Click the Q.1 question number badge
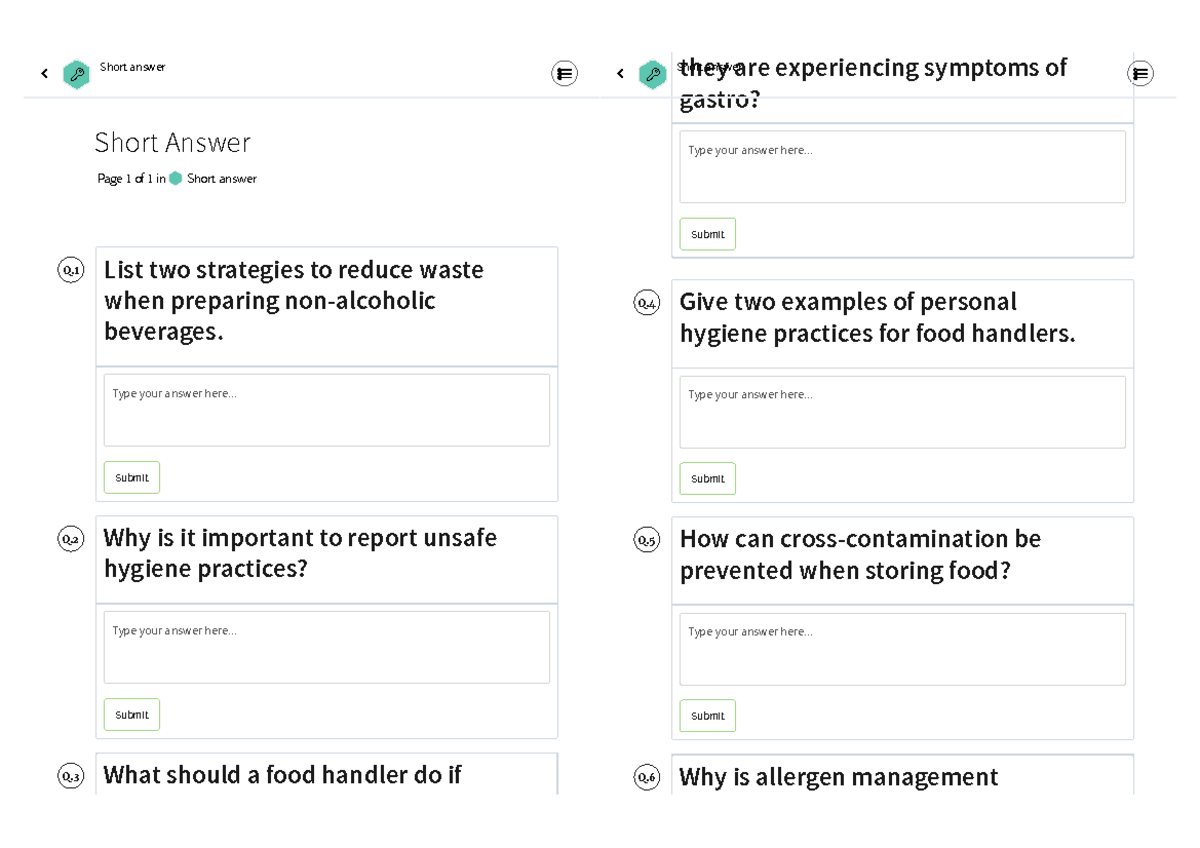Screen dimensions: 1200x848 point(71,270)
